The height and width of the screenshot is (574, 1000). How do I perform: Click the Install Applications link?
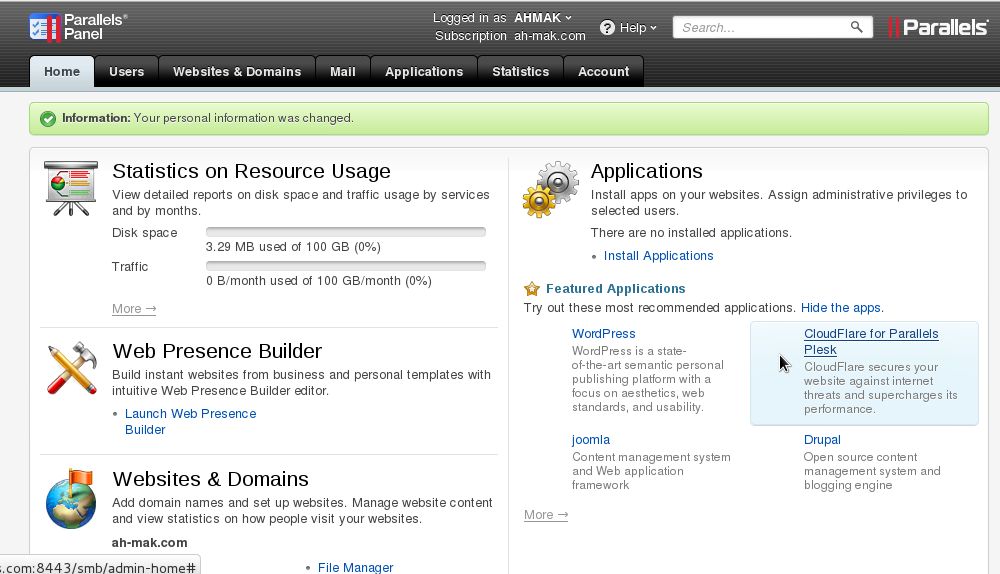pyautogui.click(x=658, y=256)
